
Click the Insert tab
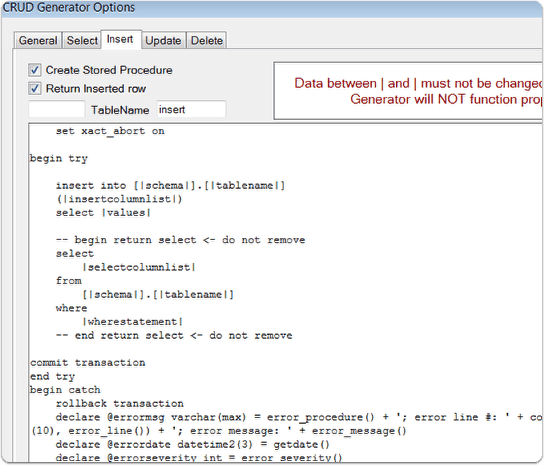tap(120, 40)
